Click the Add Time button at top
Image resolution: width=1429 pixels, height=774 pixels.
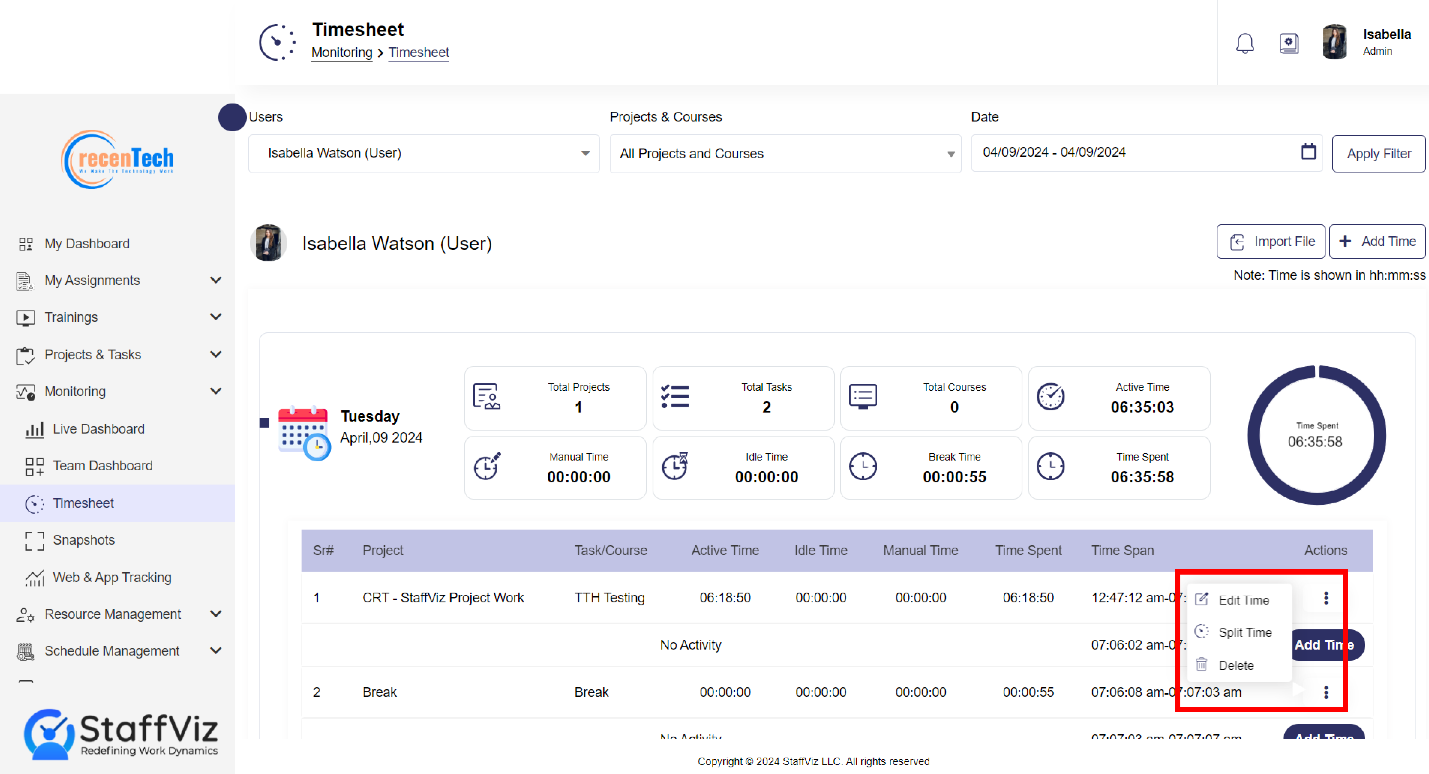1377,241
